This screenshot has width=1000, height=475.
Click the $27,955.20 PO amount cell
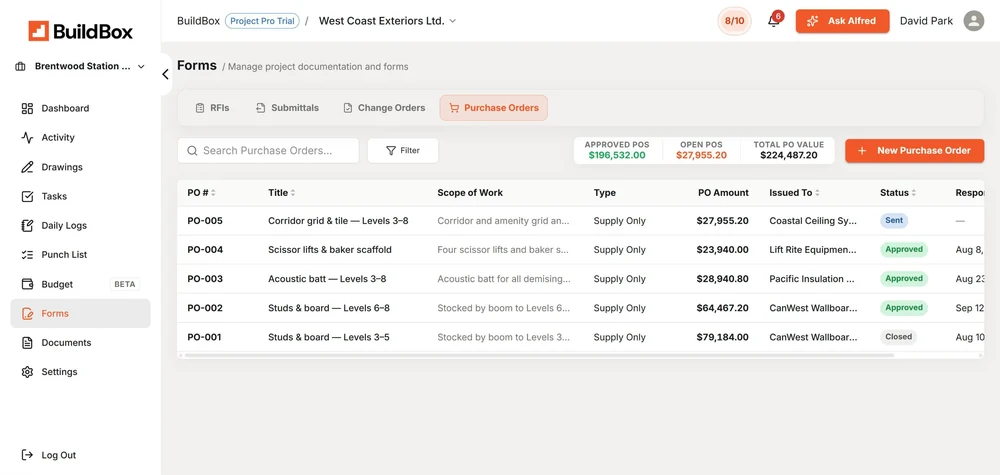(x=723, y=221)
